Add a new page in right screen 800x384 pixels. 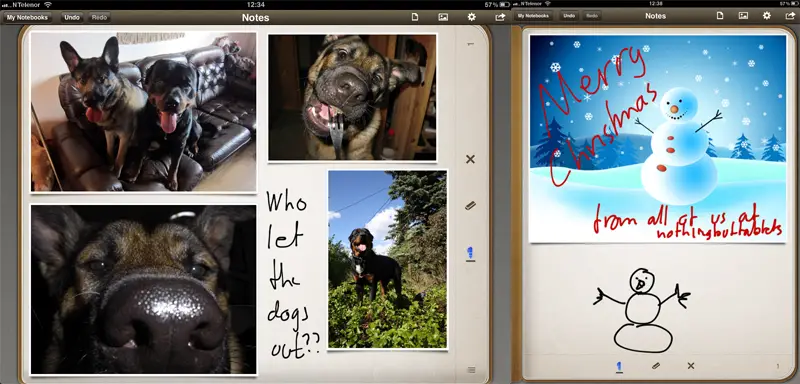720,16
